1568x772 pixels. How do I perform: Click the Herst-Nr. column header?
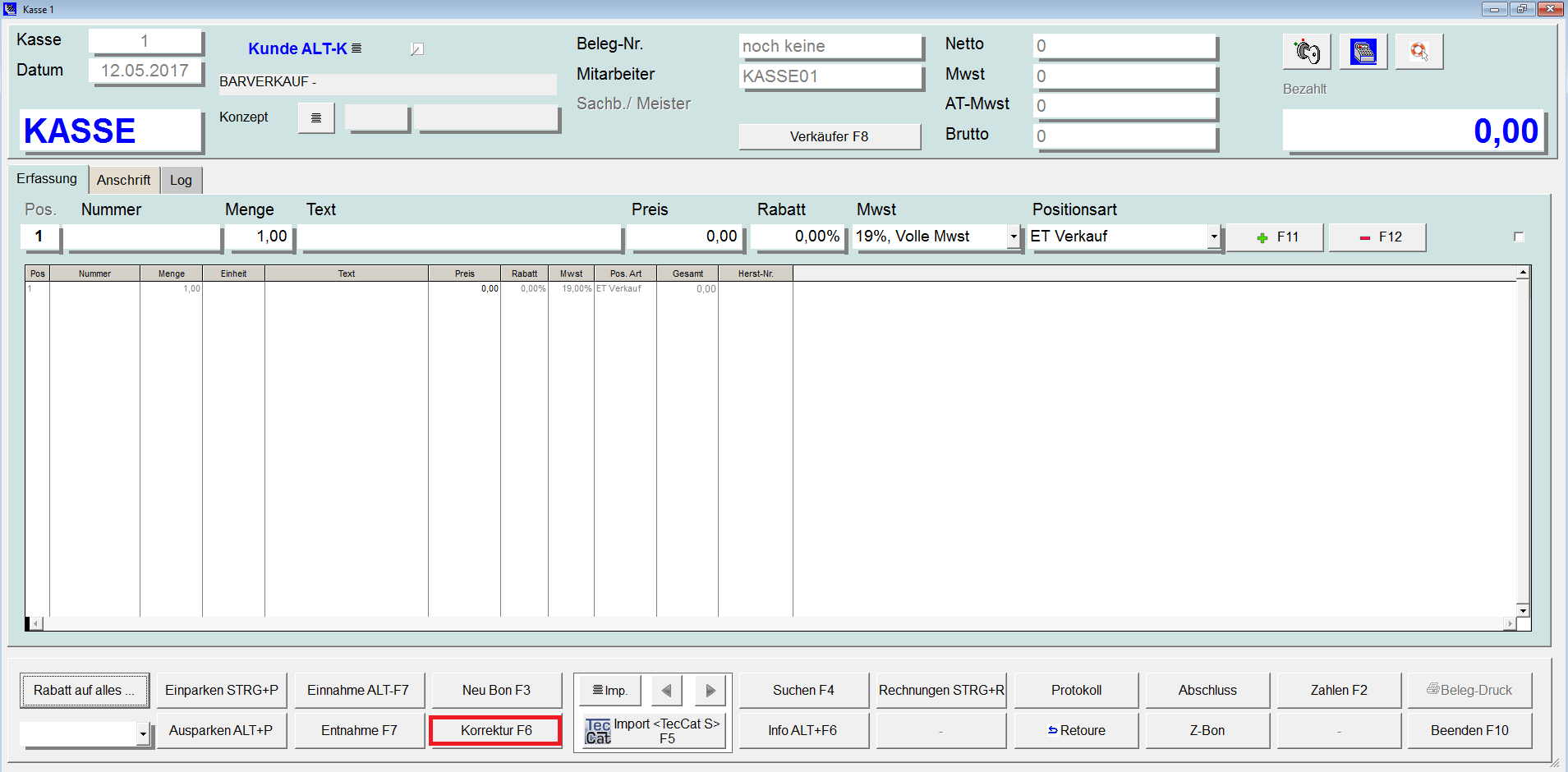(x=756, y=273)
